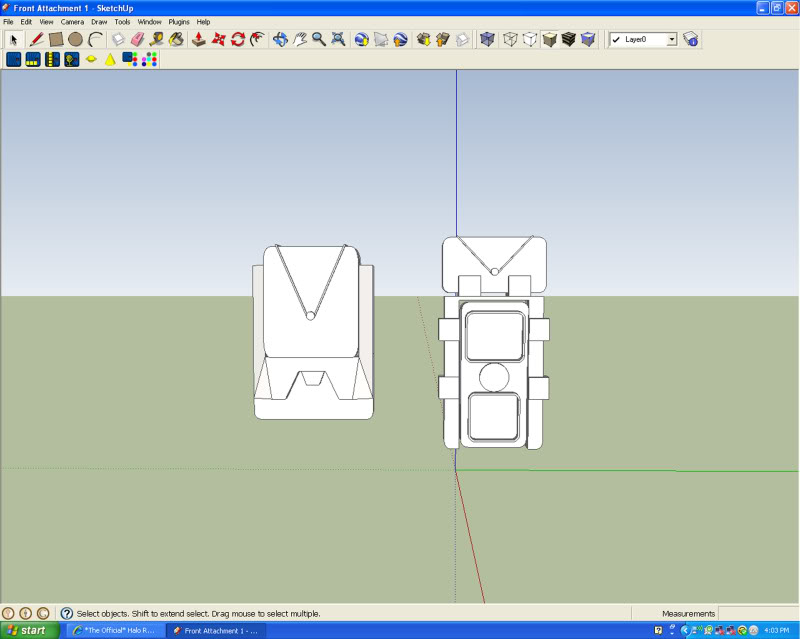This screenshot has height=639, width=800.
Task: Click the first round status bar icon
Action: [x=8, y=613]
